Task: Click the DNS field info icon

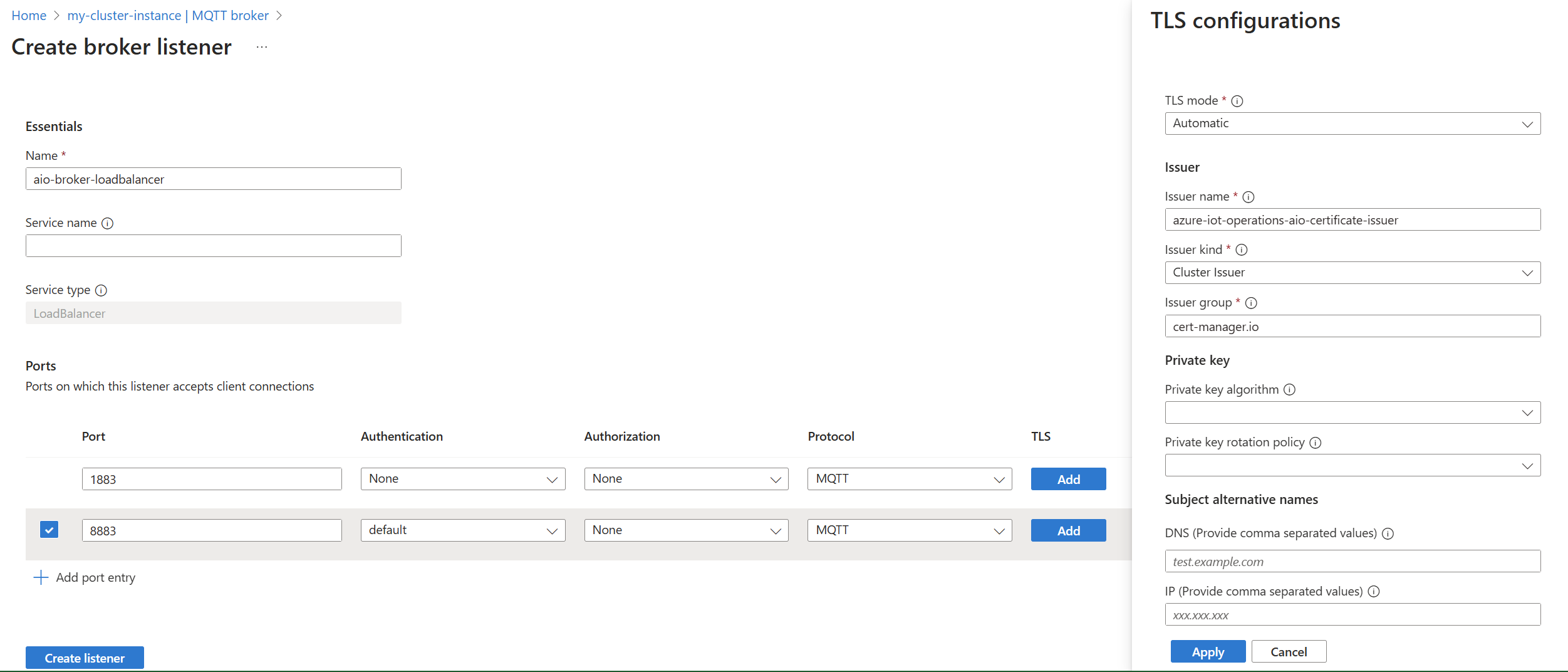Action: (x=1389, y=533)
